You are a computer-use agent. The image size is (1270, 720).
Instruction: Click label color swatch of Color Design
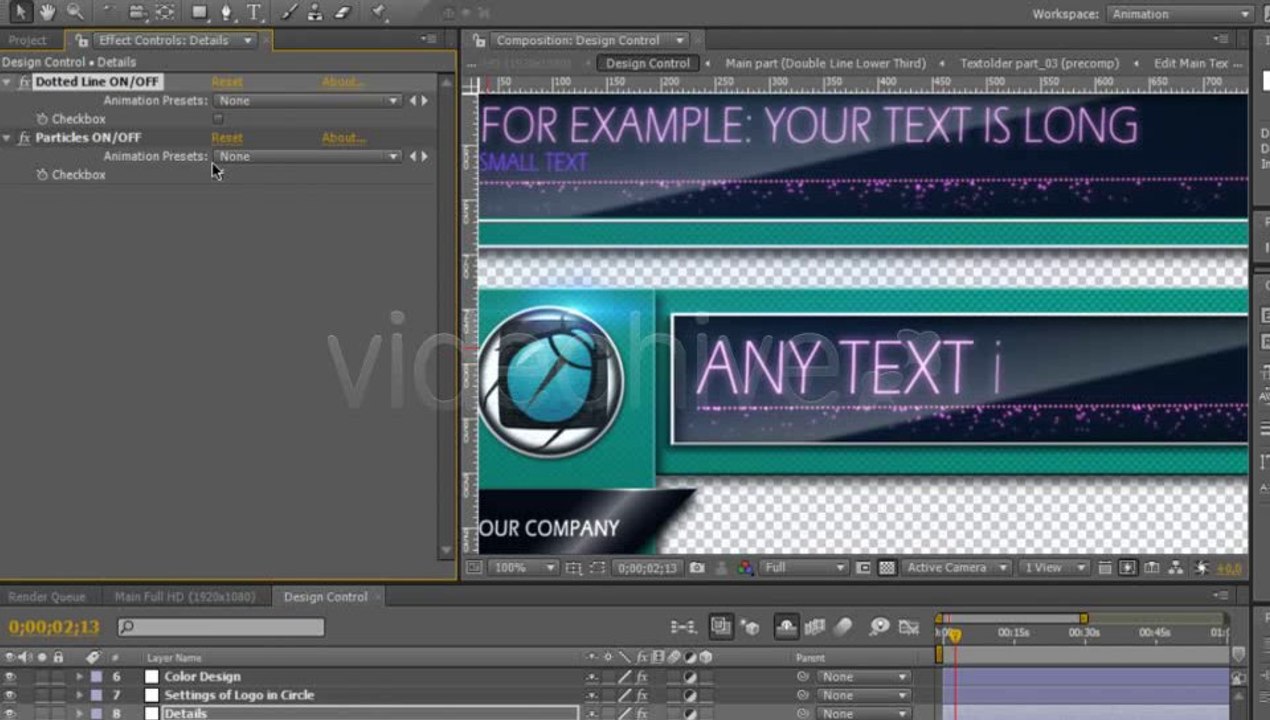96,677
